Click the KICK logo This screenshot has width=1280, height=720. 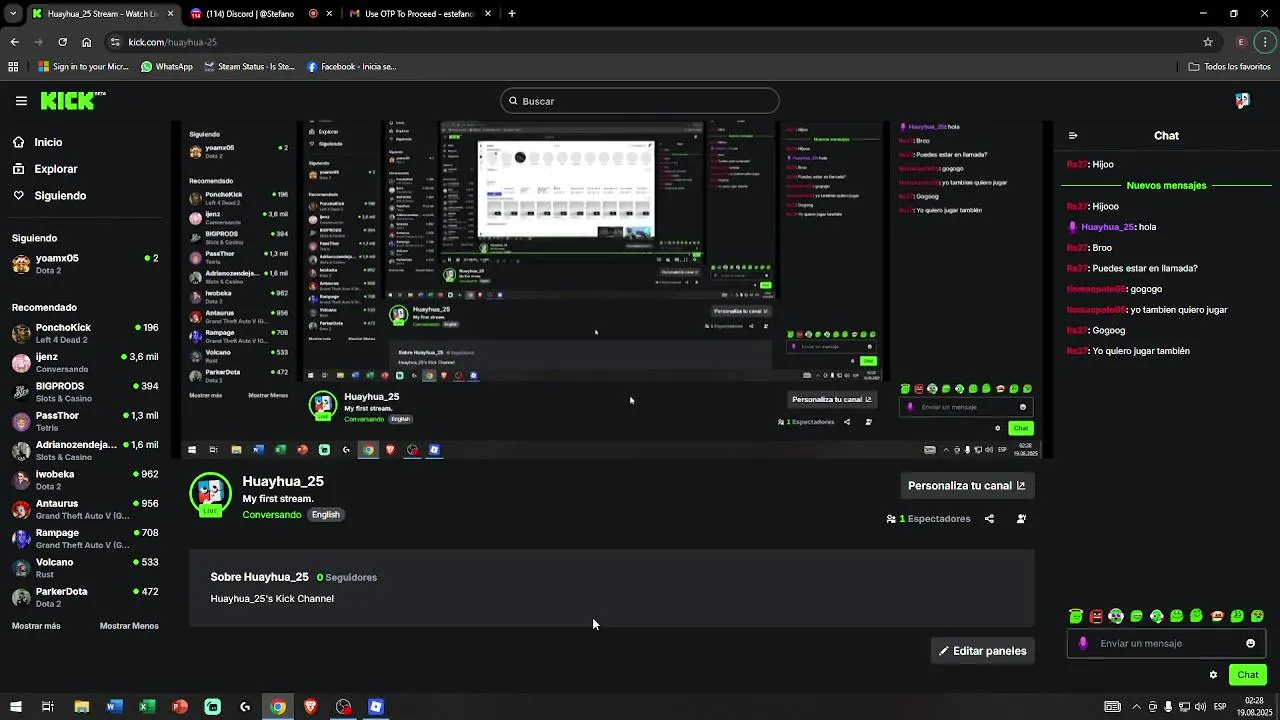(73, 101)
